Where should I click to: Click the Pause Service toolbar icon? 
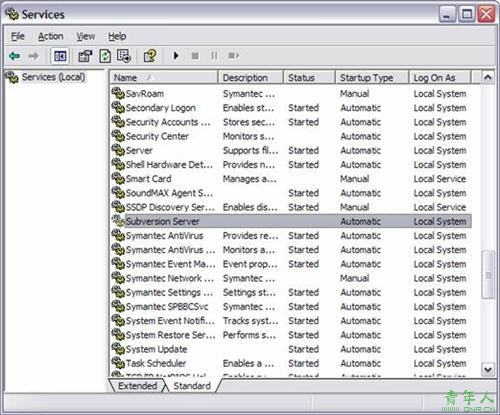click(x=214, y=56)
